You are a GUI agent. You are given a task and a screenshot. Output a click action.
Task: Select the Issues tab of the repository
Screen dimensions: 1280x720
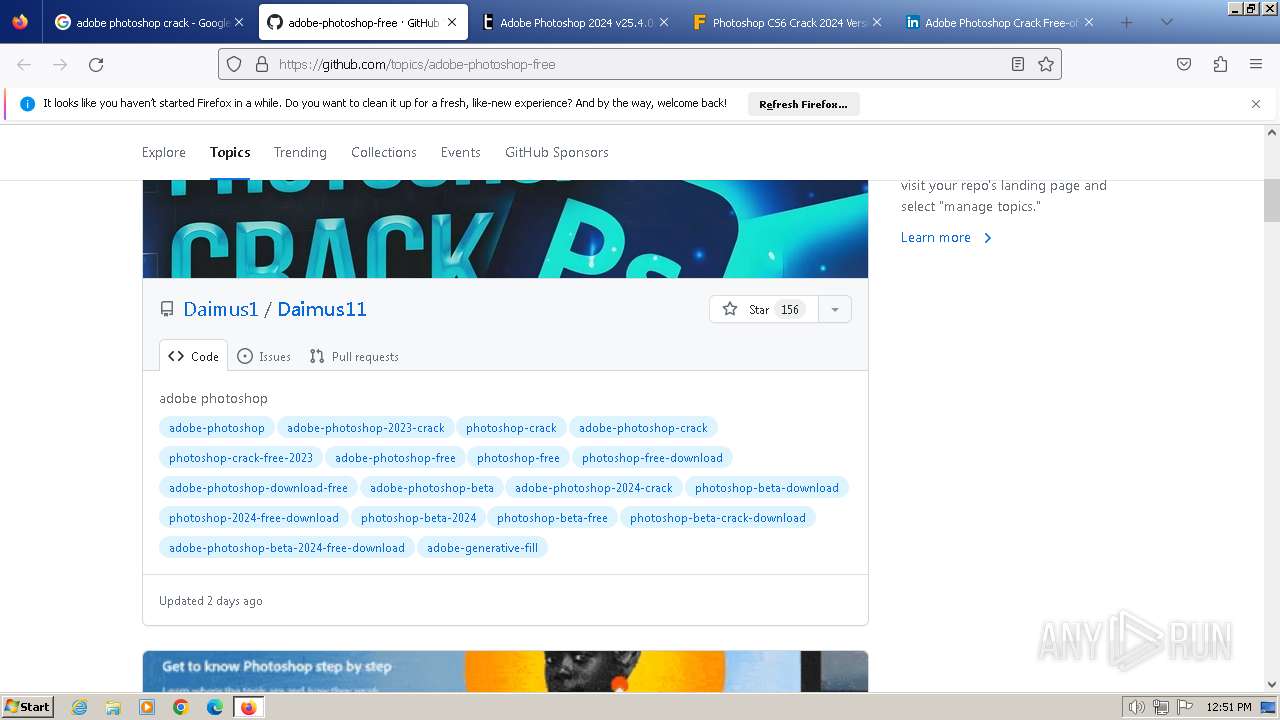[x=264, y=356]
